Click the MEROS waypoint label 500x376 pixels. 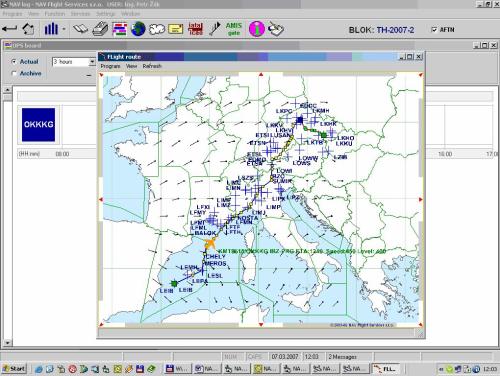(x=215, y=263)
